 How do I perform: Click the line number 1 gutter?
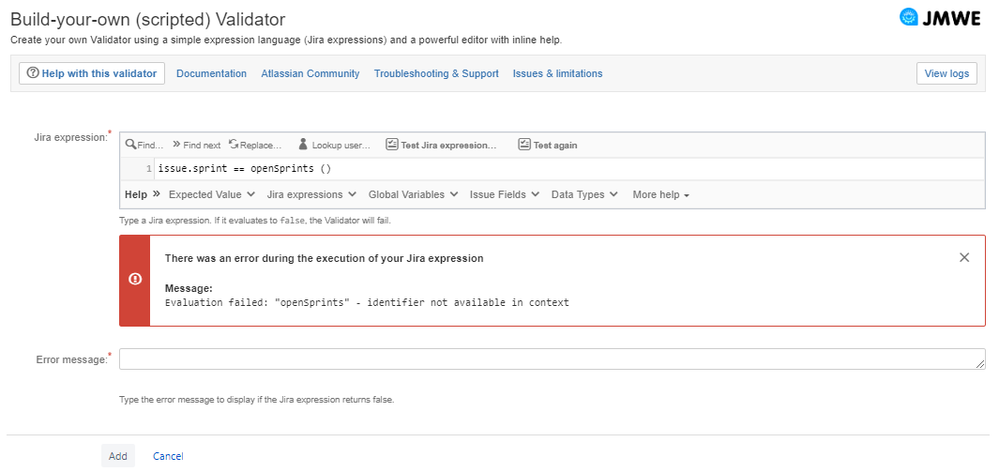pos(148,169)
